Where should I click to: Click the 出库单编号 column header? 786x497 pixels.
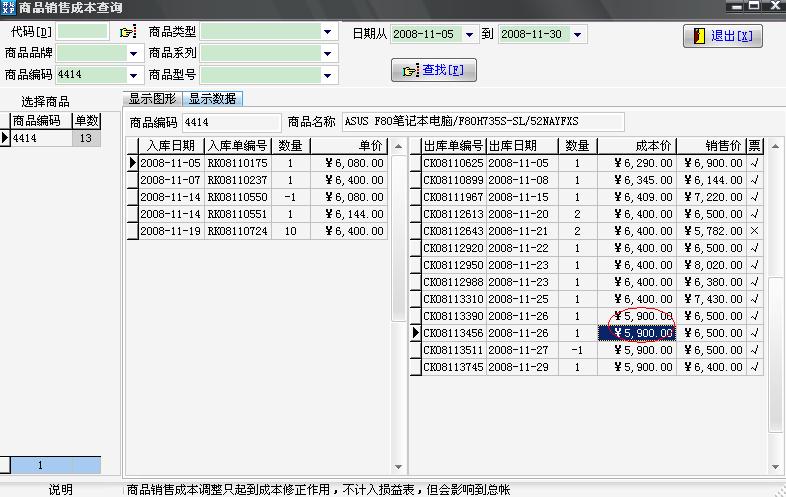click(453, 146)
